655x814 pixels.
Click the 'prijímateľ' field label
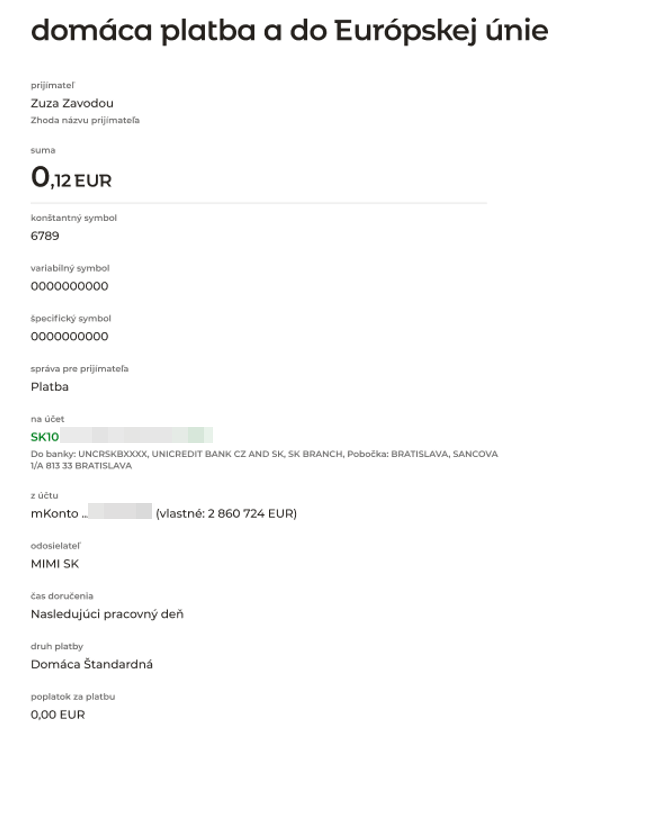coord(52,85)
